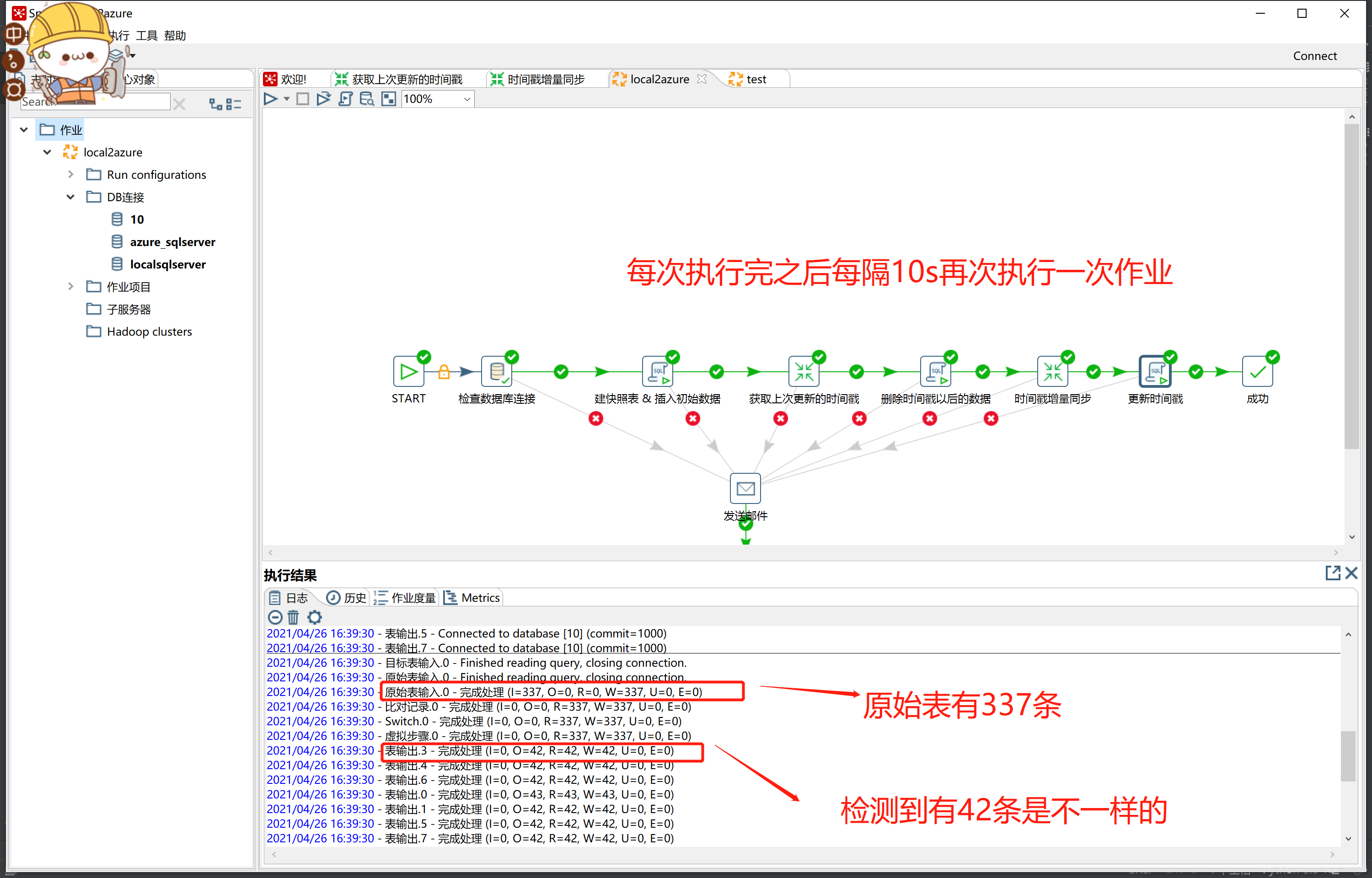Click the Connect button

point(1314,56)
